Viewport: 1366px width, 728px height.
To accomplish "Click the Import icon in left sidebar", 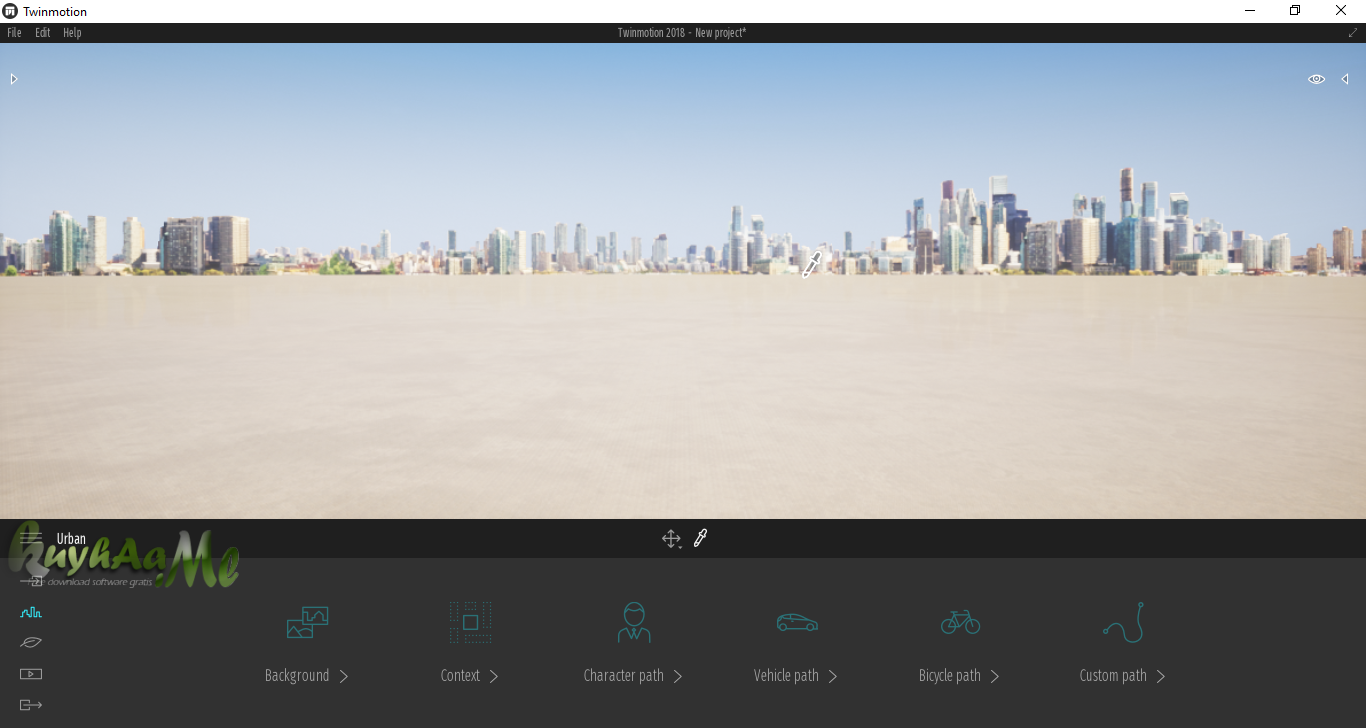I will click(31, 580).
